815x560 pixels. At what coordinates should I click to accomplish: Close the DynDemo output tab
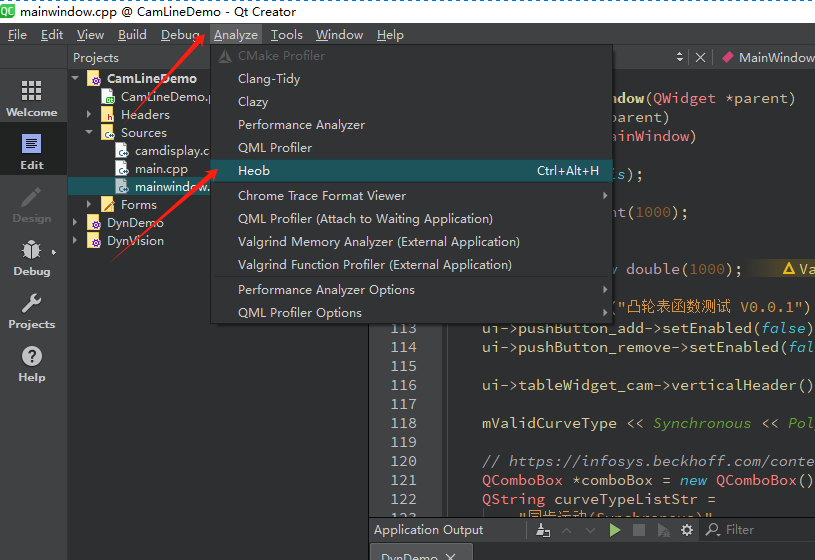[451, 556]
